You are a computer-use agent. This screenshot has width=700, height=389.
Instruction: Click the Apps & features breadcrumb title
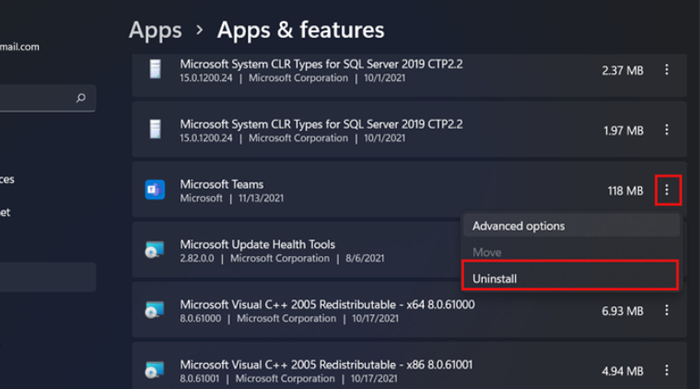(x=300, y=30)
